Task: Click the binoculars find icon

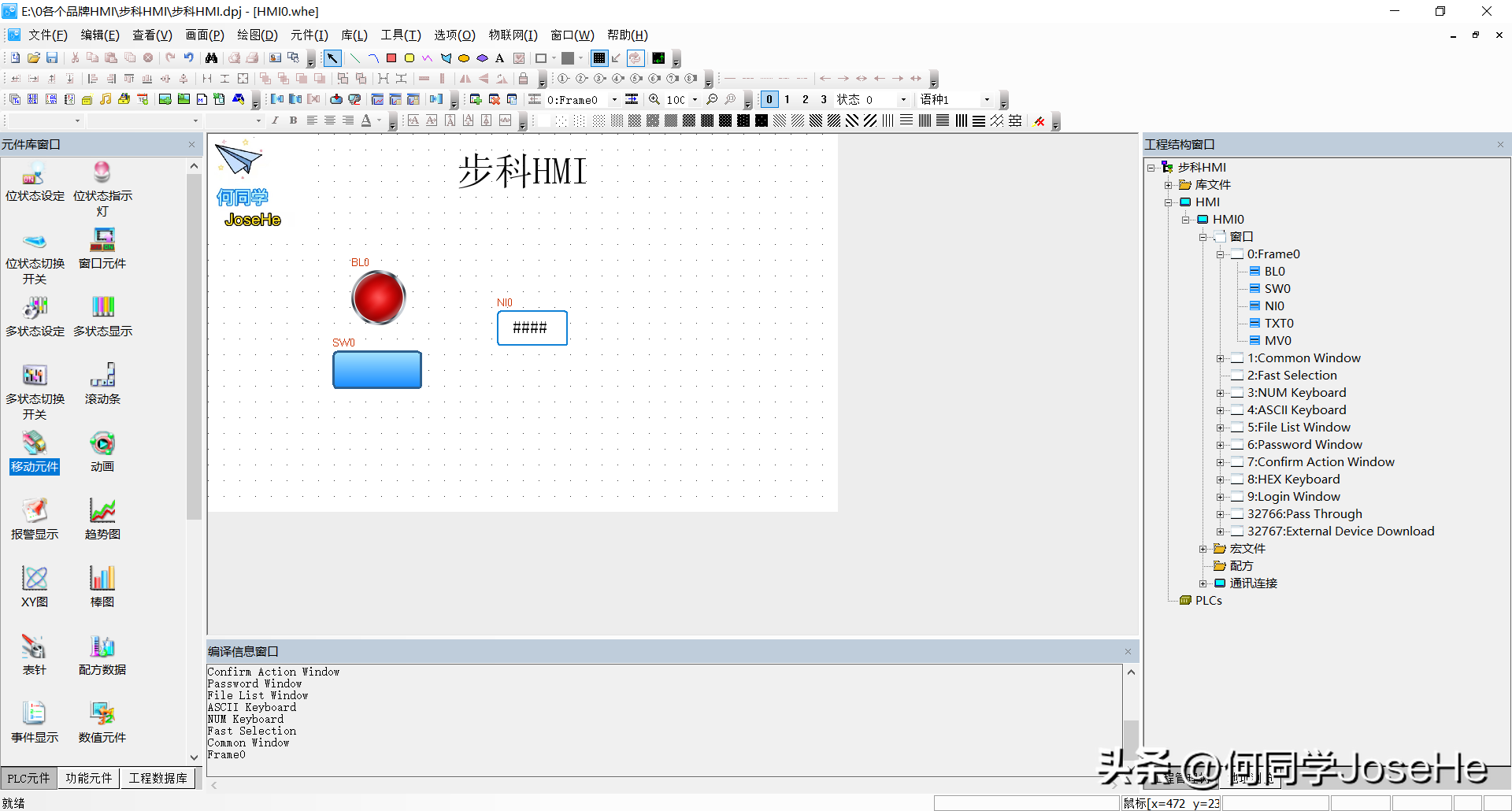Action: point(211,58)
